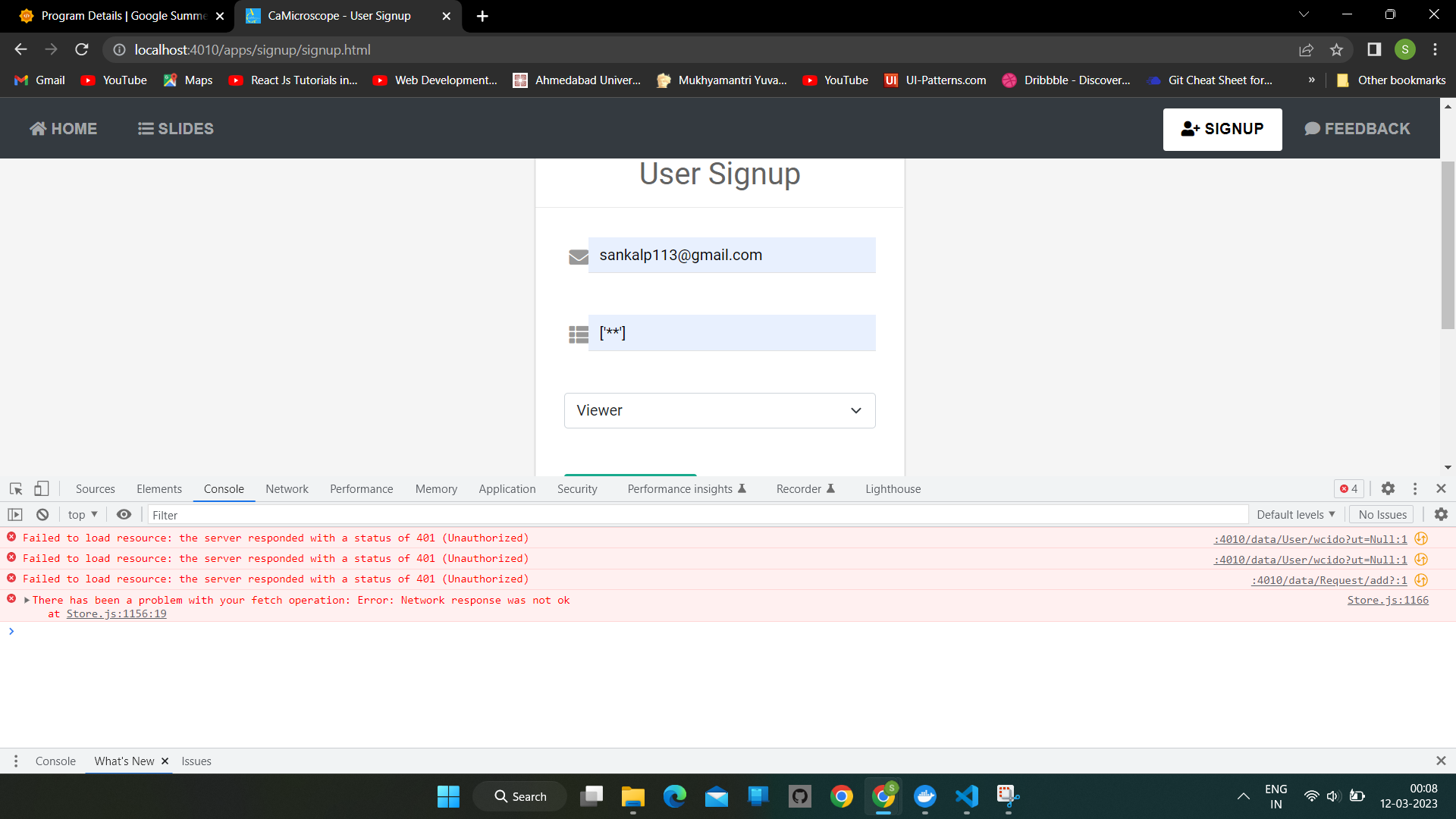
Task: Toggle the device toolbar icon
Action: (42, 489)
